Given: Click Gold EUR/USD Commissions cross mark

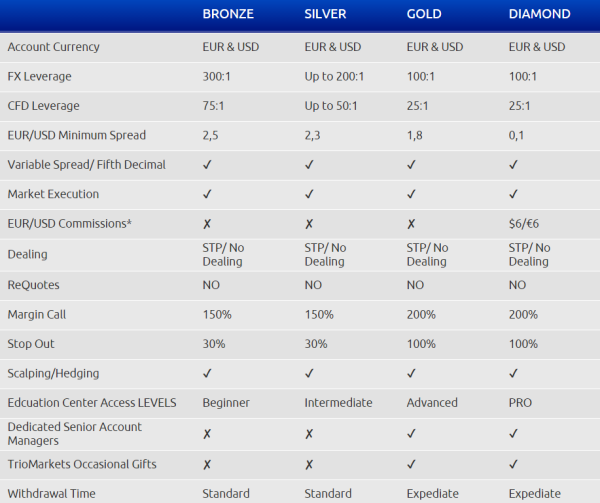Looking at the screenshot, I should pyautogui.click(x=411, y=224).
